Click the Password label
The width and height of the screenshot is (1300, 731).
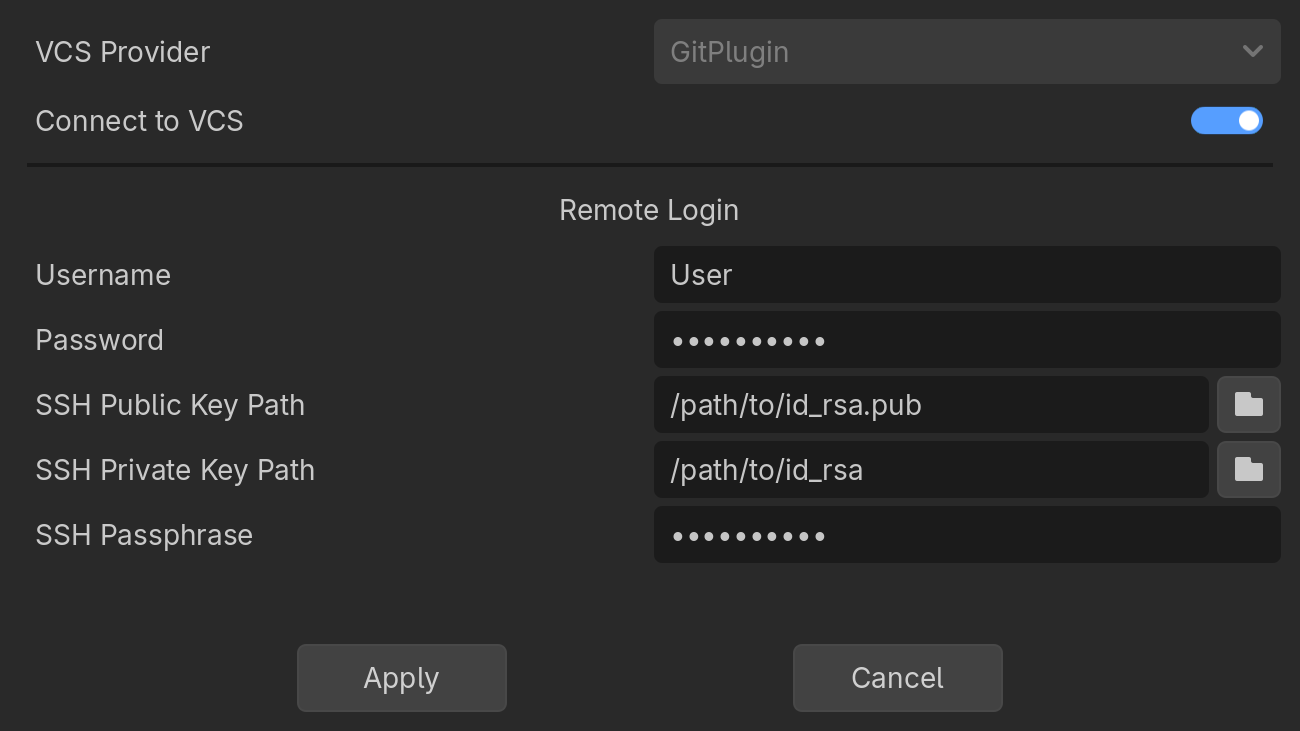click(x=99, y=340)
